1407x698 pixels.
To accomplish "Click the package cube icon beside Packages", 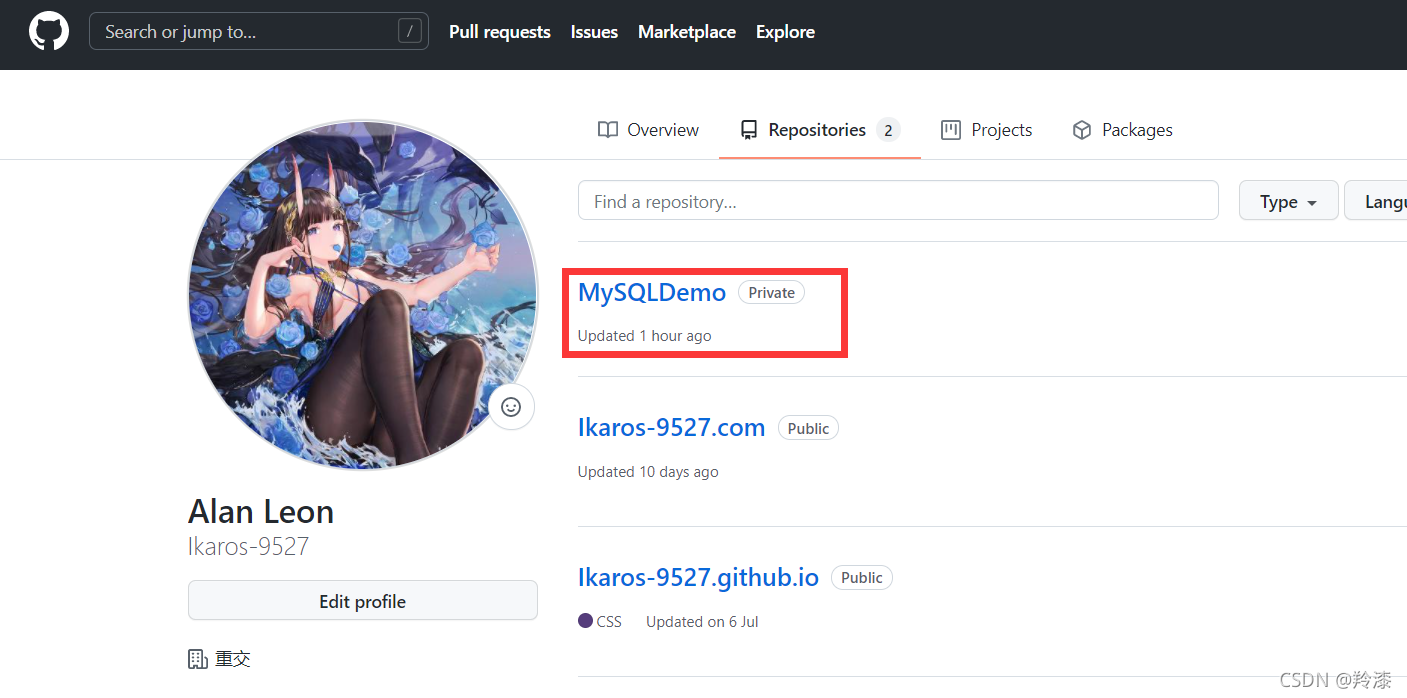I will (1082, 130).
